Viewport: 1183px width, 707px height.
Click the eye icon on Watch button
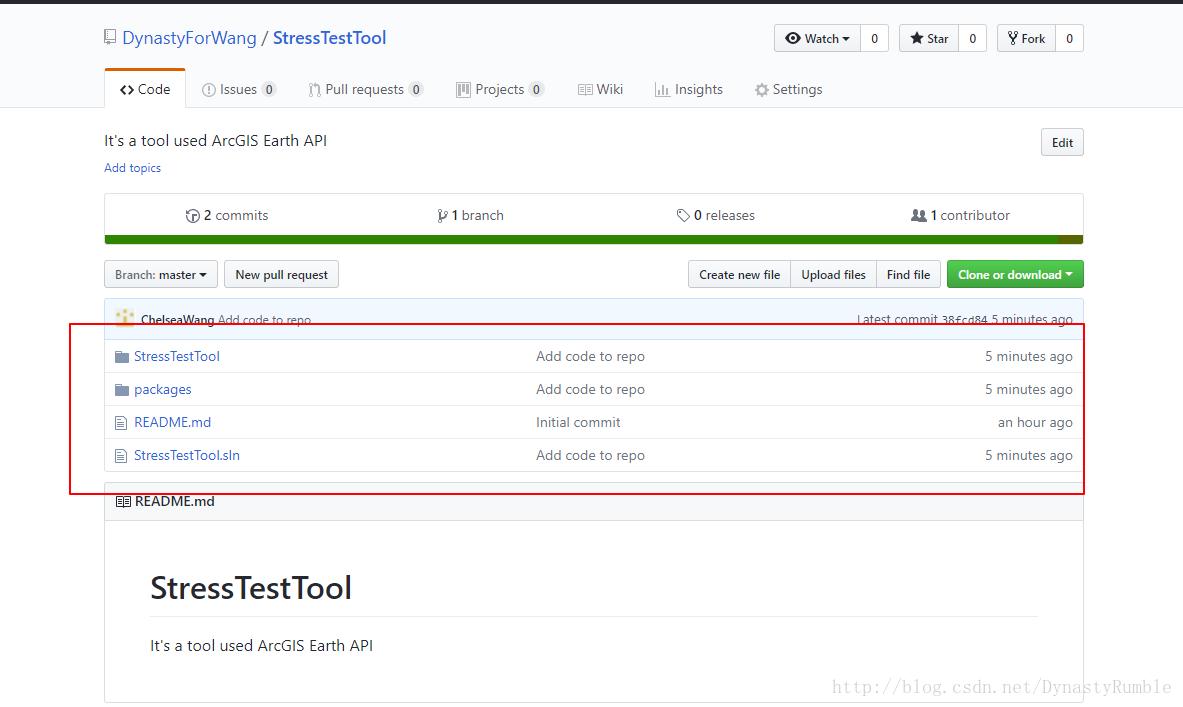793,38
